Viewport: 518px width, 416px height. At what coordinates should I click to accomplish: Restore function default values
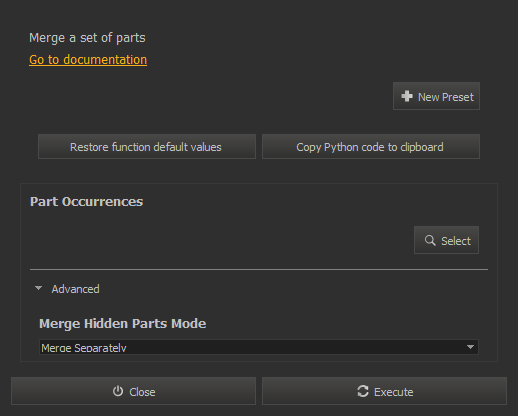(147, 147)
